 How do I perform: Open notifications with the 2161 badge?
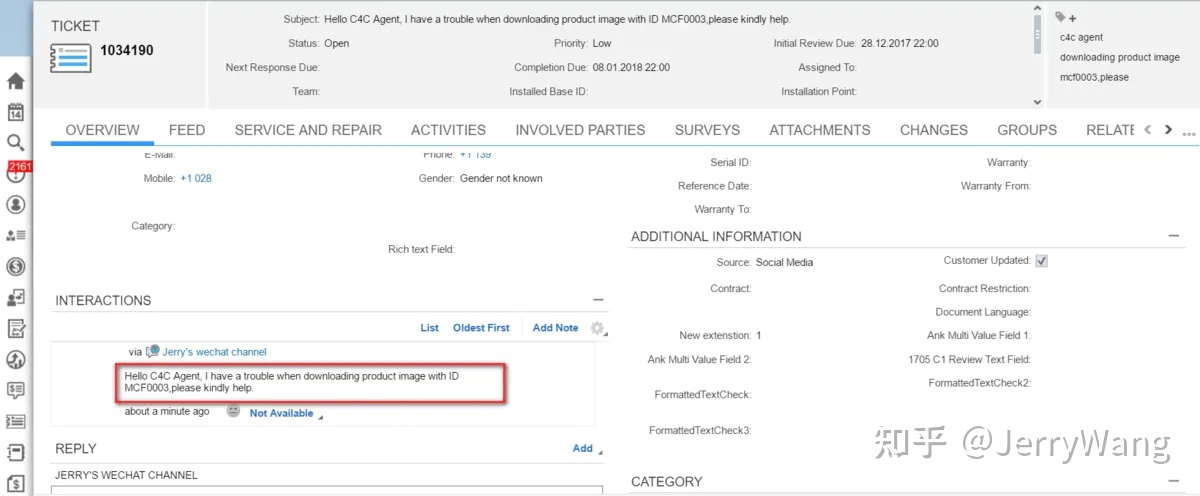16,173
